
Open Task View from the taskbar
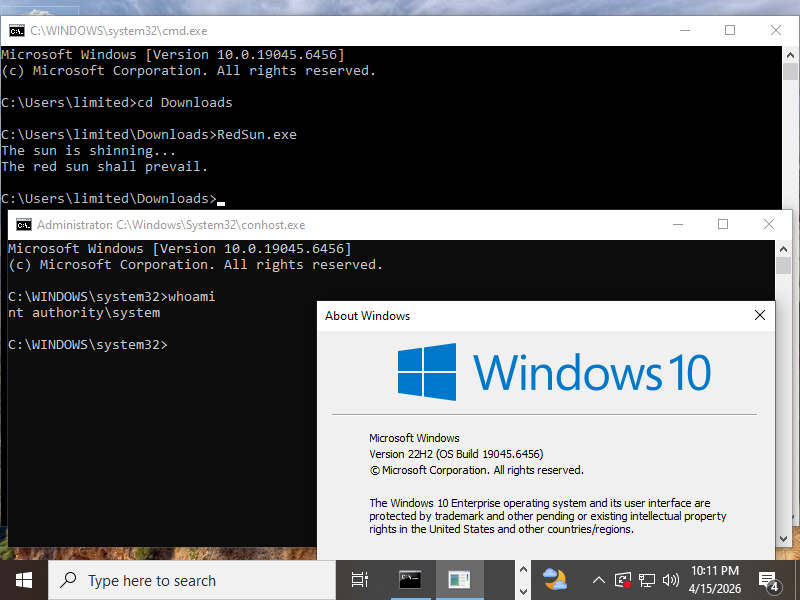360,580
